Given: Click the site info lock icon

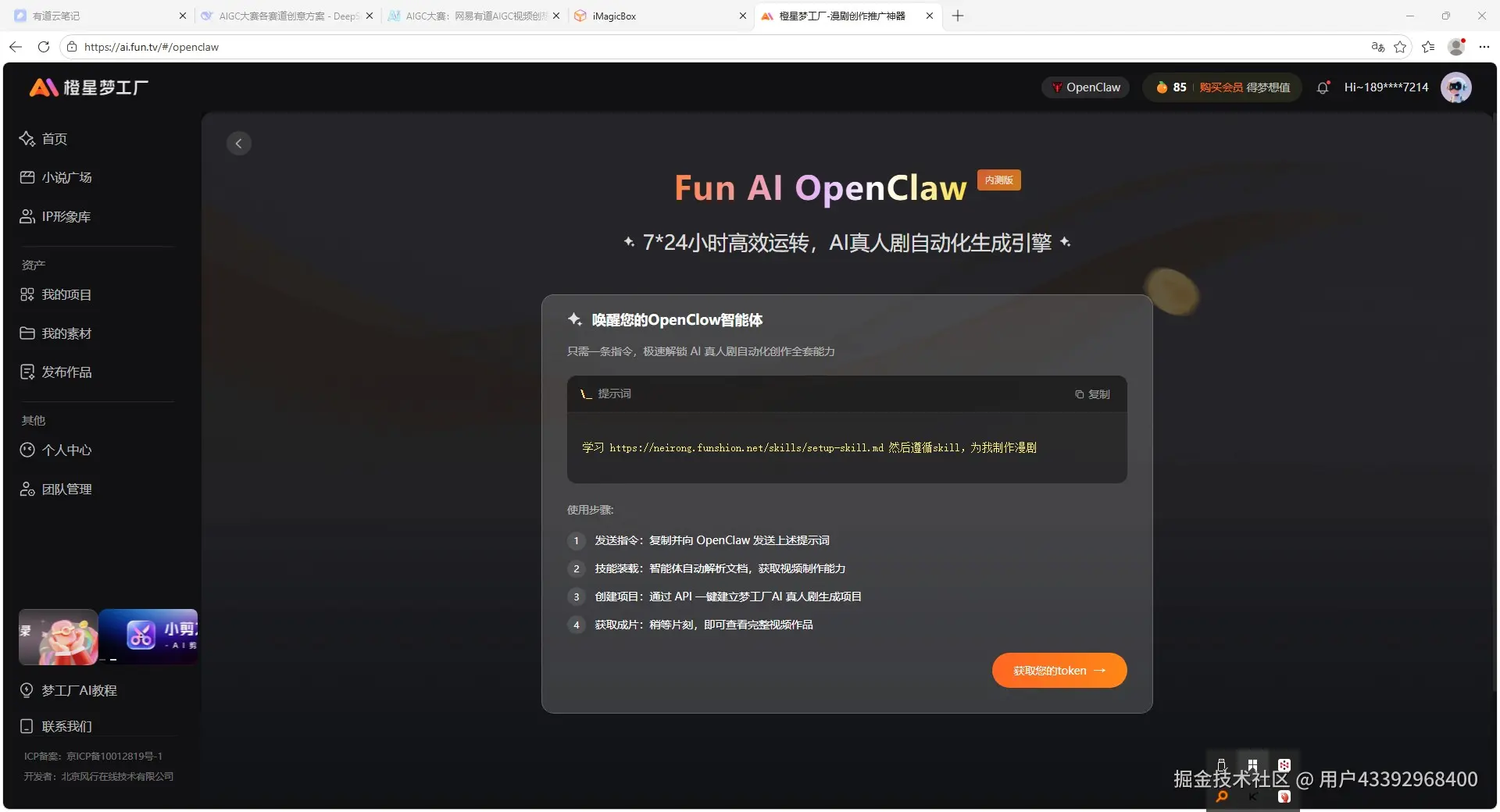Looking at the screenshot, I should coord(72,47).
